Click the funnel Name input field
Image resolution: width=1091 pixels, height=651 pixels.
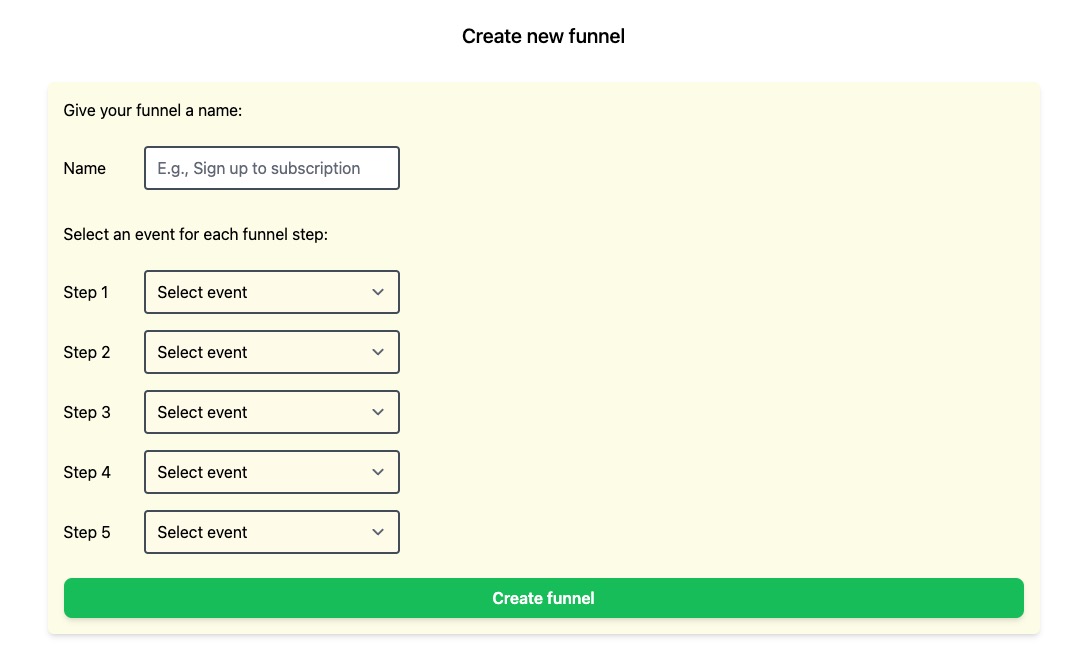click(x=271, y=168)
